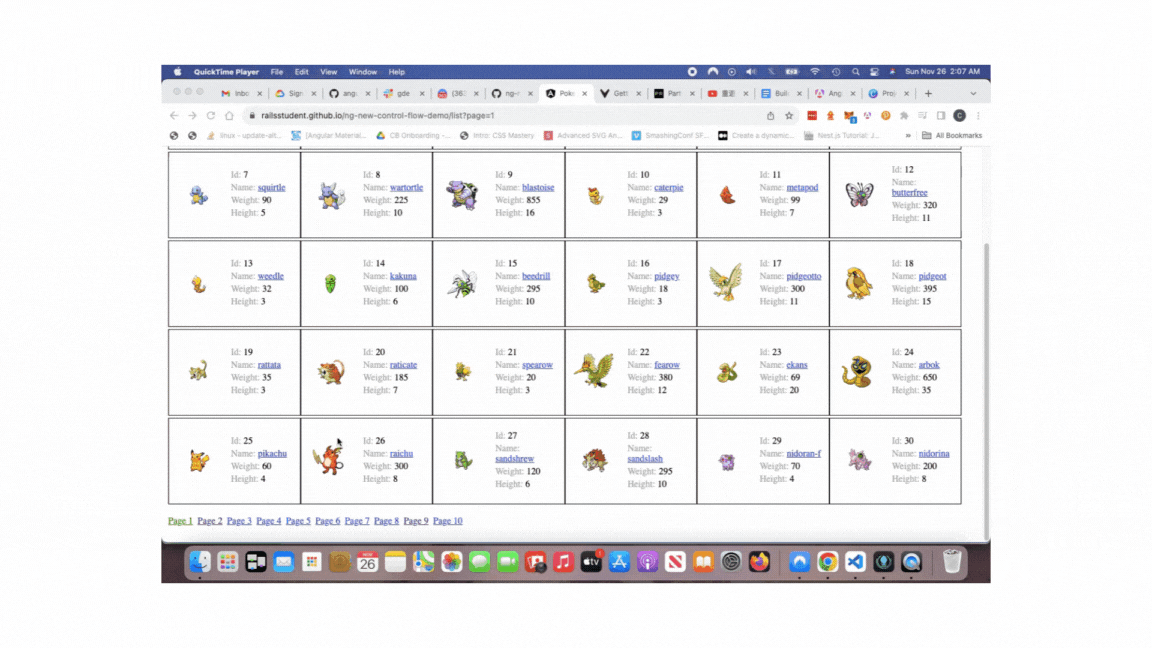This screenshot has height=648, width=1152.
Task: Click the blastoise sprite image
Action: click(x=462, y=195)
